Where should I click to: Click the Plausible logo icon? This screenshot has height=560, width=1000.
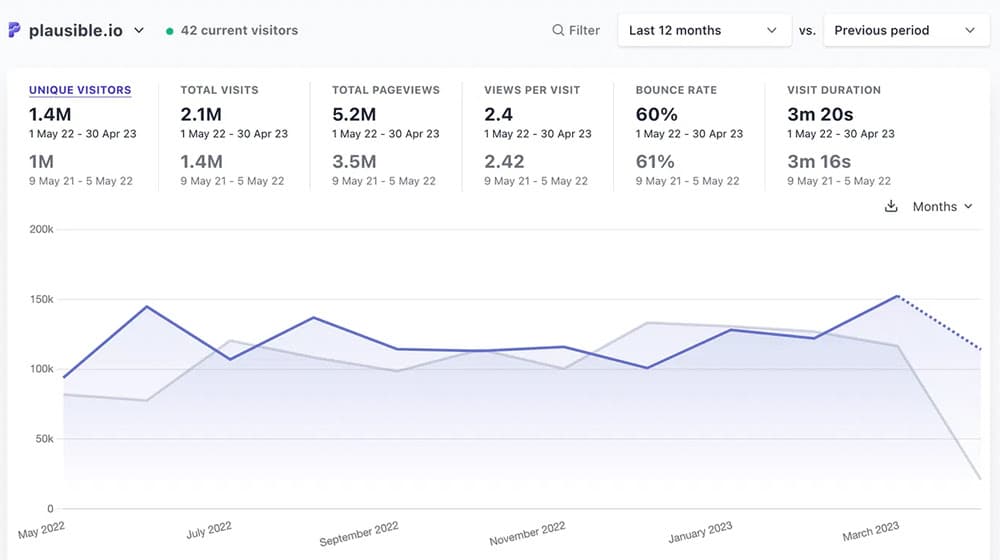click(x=14, y=29)
